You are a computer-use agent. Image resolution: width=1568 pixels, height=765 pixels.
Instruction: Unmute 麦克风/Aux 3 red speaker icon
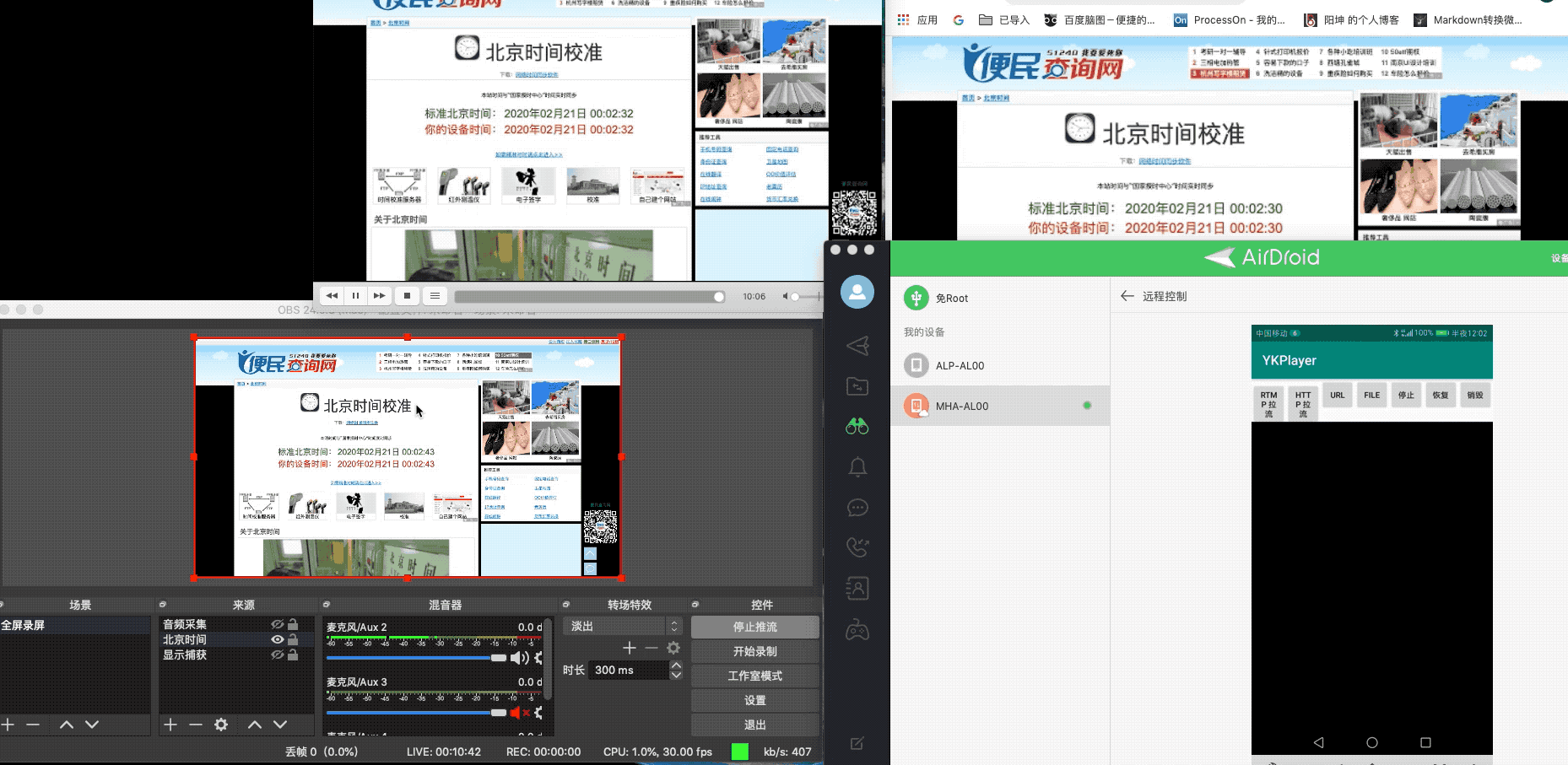click(520, 713)
